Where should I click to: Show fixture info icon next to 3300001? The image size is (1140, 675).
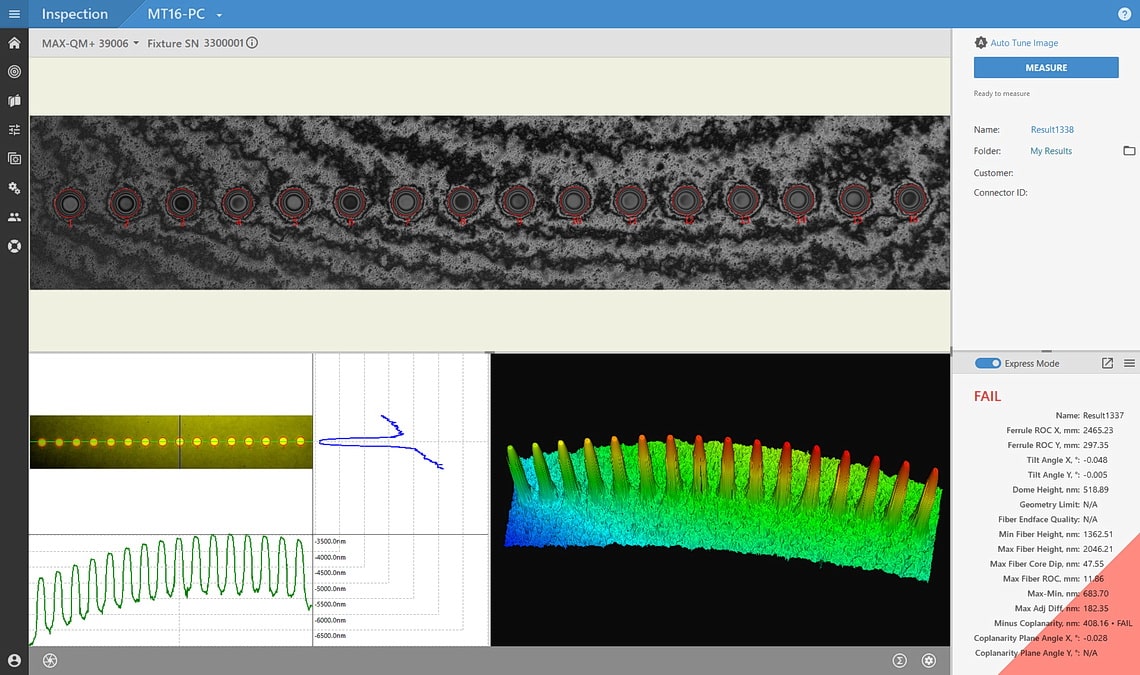[x=252, y=43]
